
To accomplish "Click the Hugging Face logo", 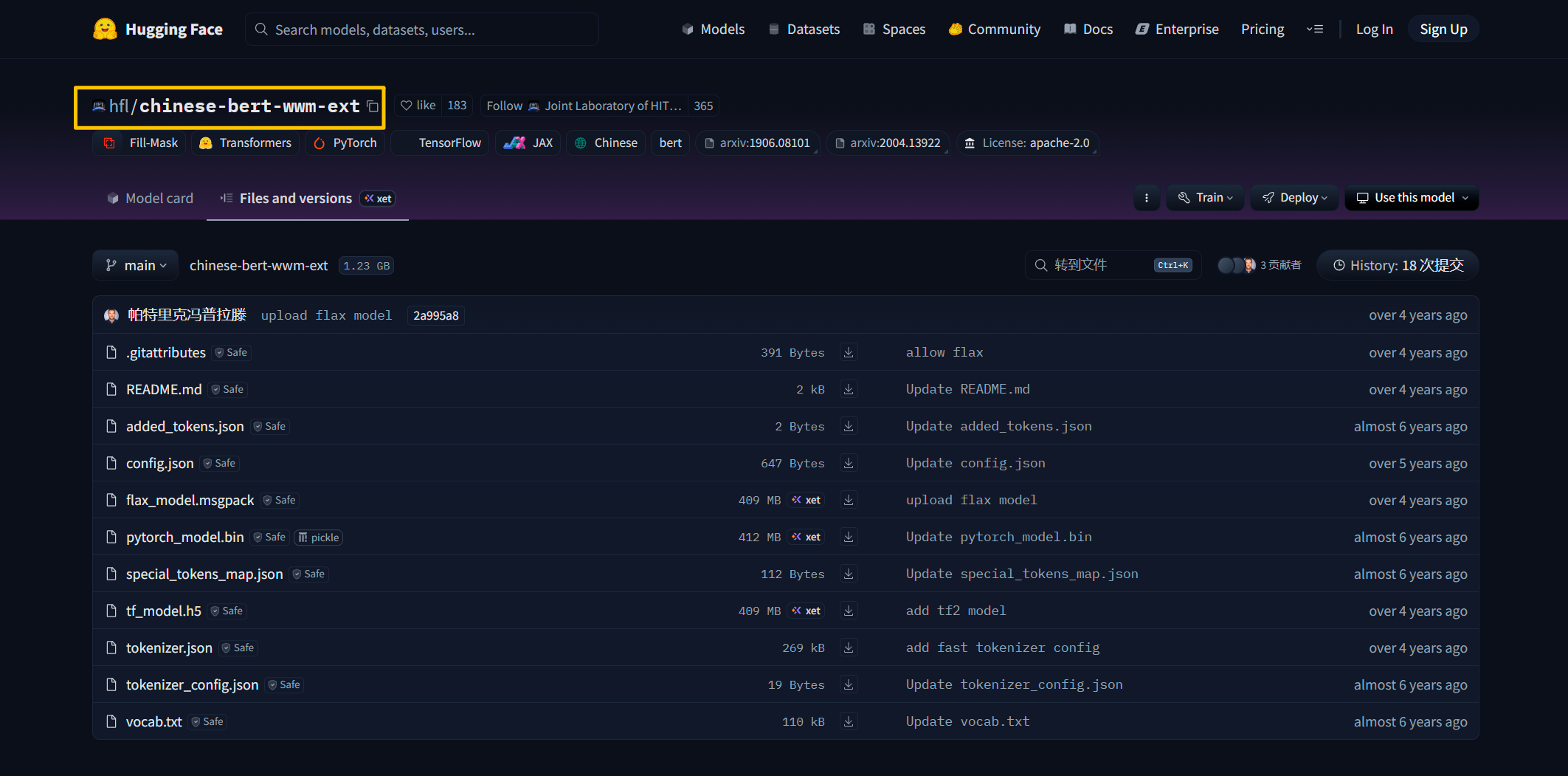I will click(158, 30).
